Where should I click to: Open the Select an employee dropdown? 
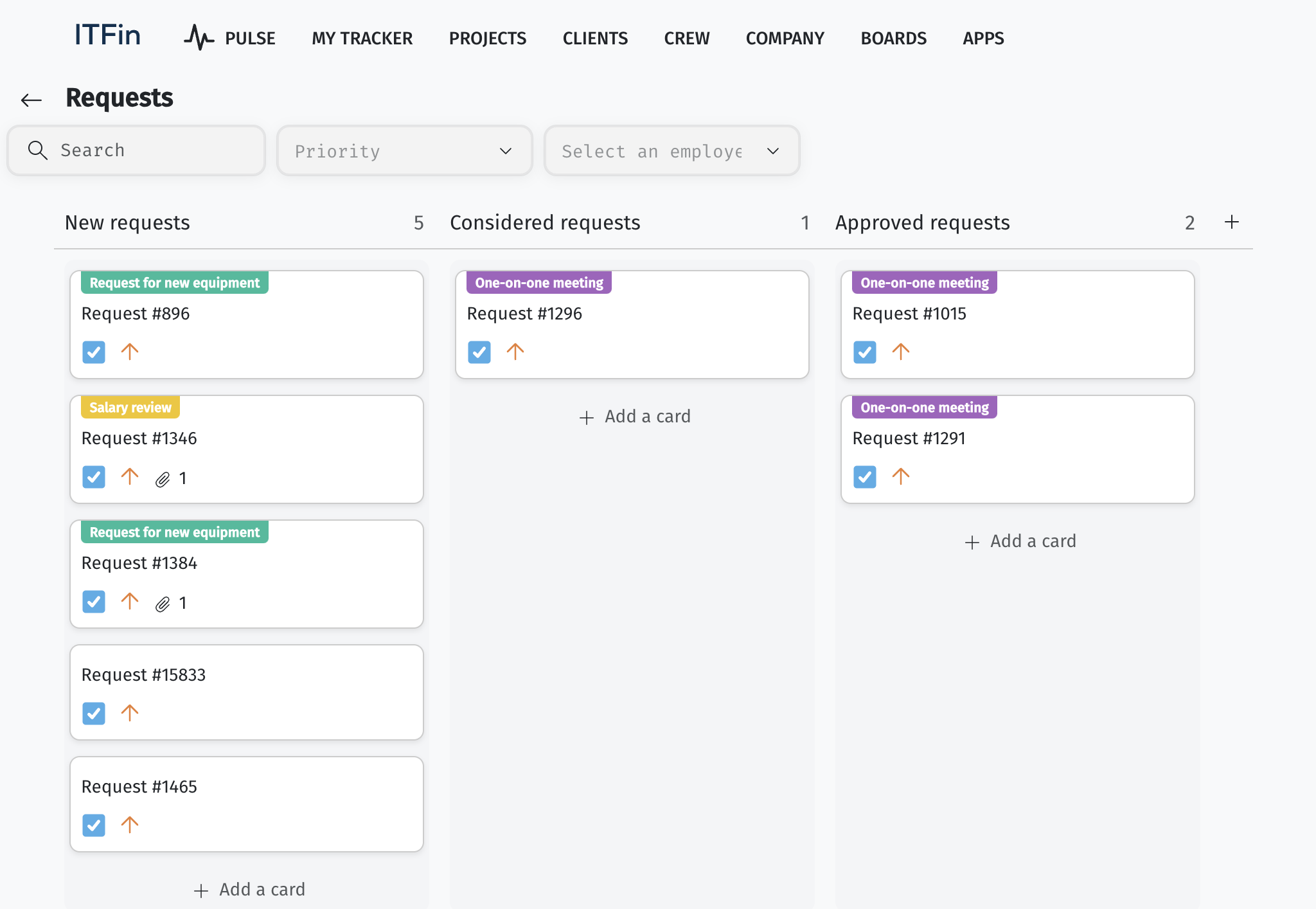click(671, 150)
